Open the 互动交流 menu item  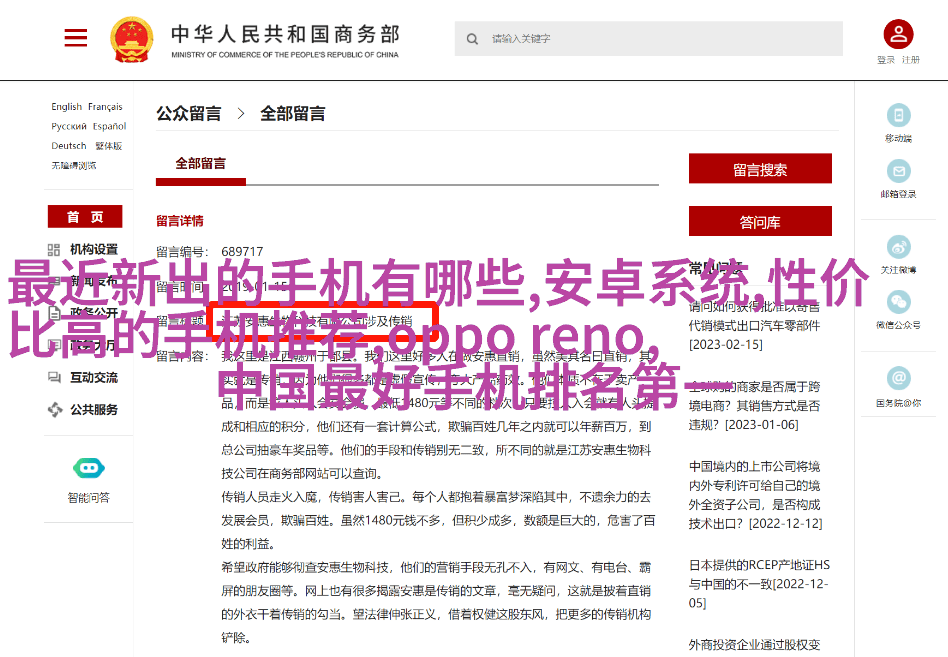94,378
